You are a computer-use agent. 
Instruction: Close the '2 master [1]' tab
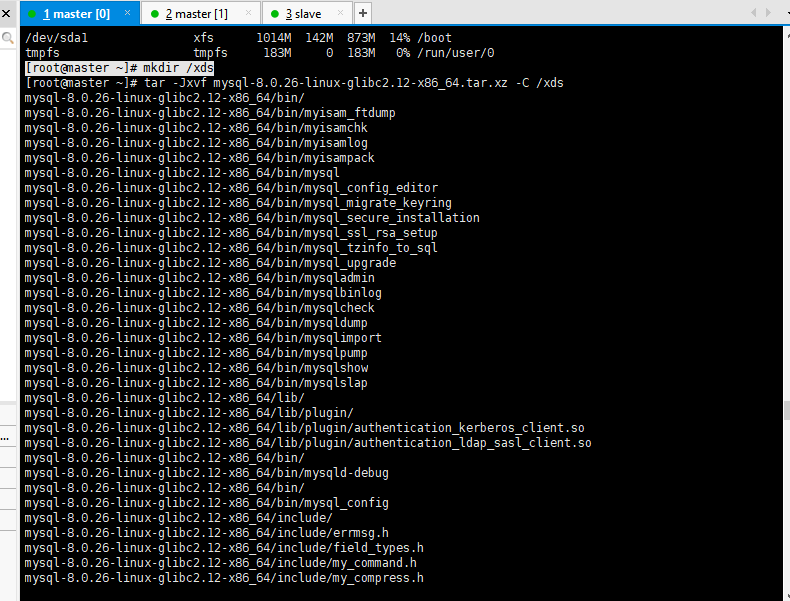coord(248,13)
